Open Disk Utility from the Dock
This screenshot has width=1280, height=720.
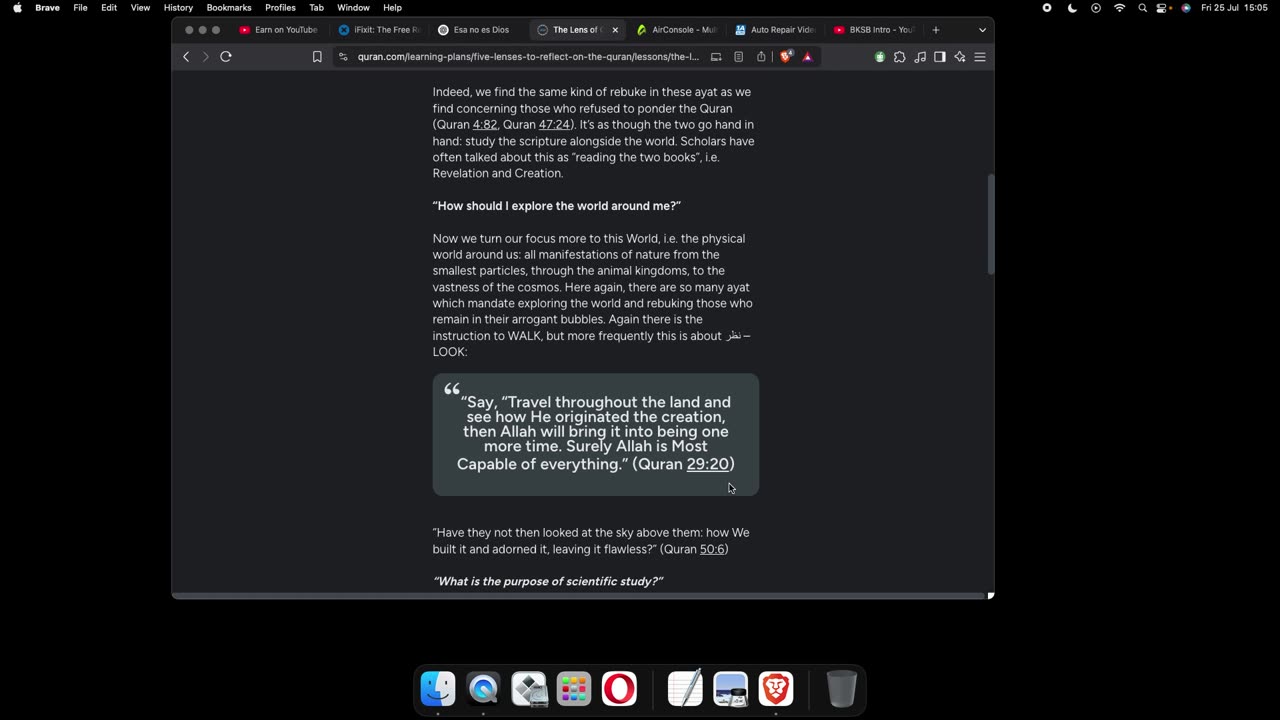tap(529, 689)
